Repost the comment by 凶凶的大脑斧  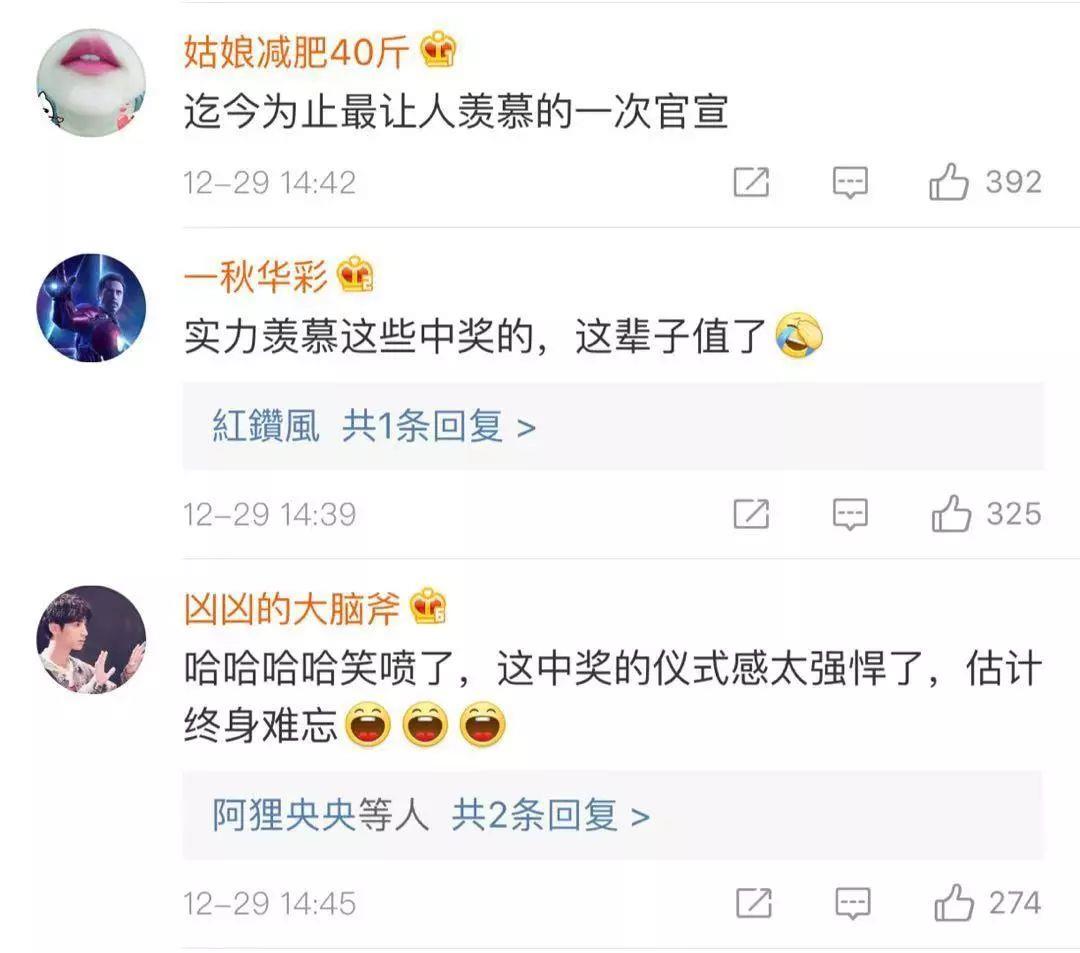click(x=754, y=903)
